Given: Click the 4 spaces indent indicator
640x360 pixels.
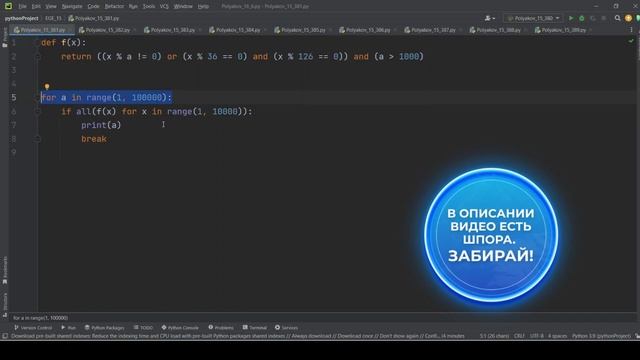Looking at the screenshot, I should (x=557, y=336).
